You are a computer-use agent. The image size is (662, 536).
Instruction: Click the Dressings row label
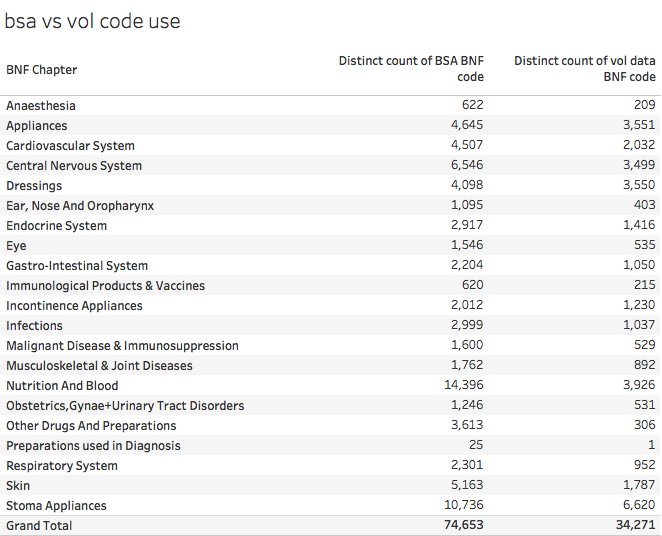click(x=34, y=186)
